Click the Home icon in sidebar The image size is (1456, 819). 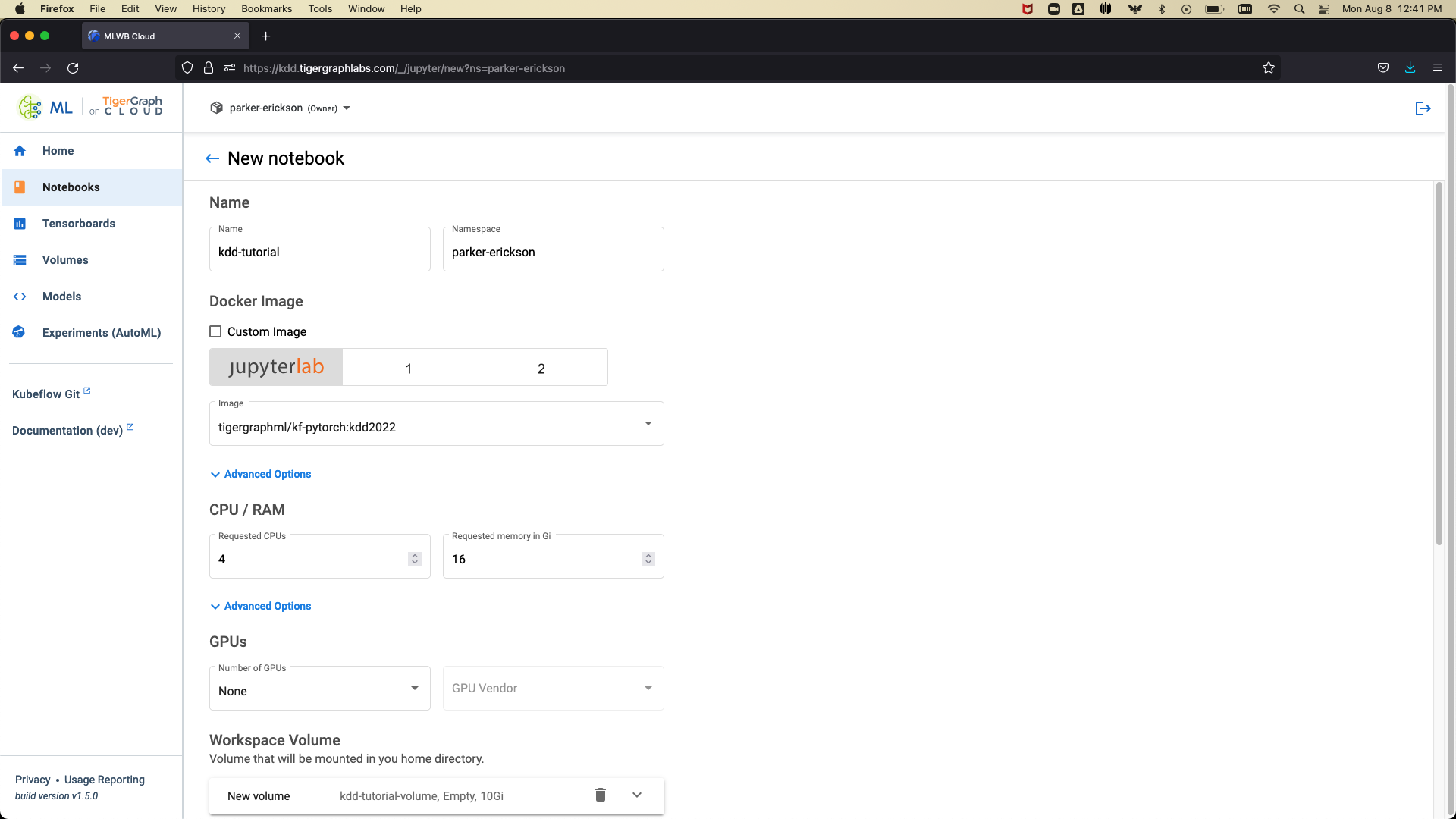[20, 151]
